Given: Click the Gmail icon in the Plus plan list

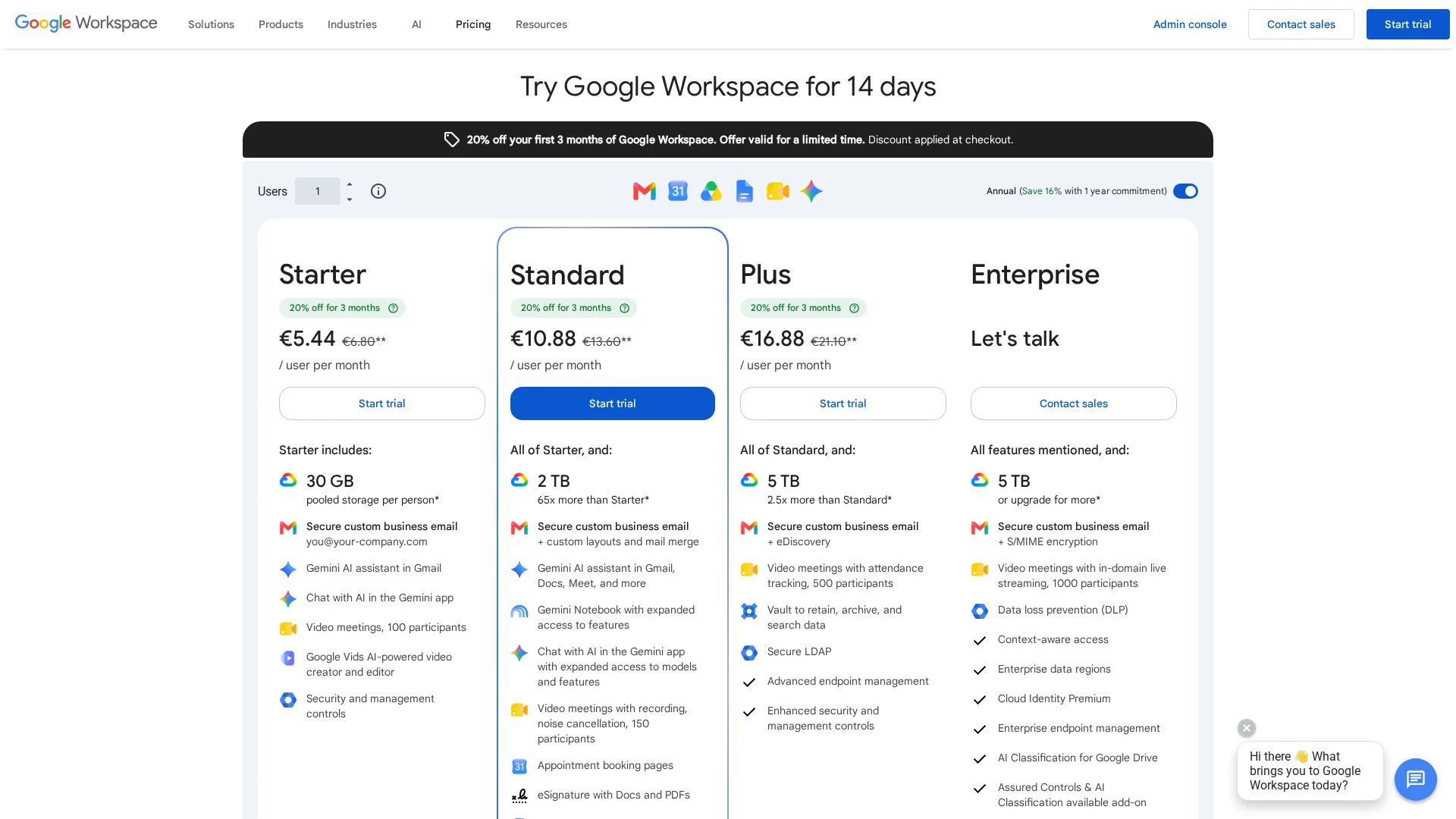Looking at the screenshot, I should tap(749, 528).
